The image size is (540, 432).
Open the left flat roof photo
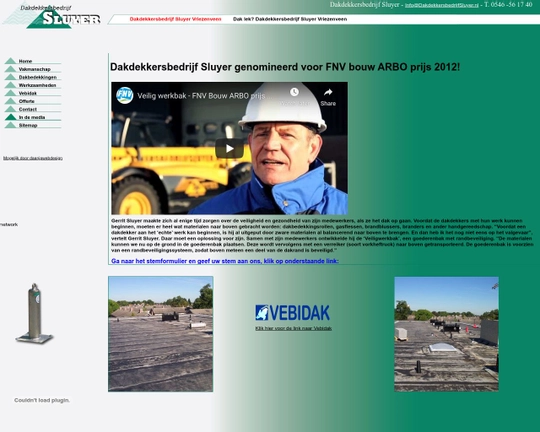[160, 334]
